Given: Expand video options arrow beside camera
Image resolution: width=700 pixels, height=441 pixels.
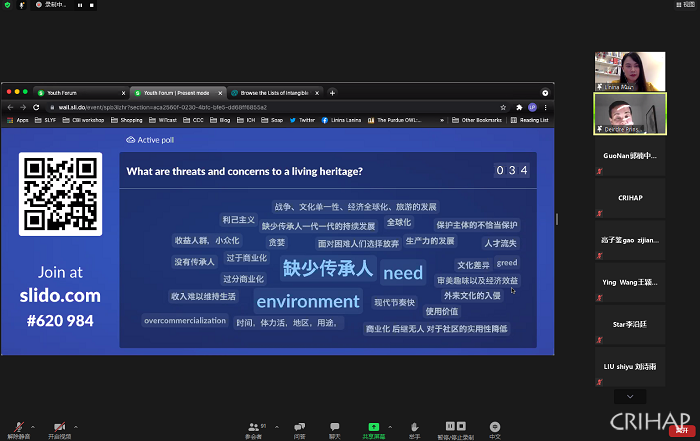Looking at the screenshot, I should [x=78, y=424].
